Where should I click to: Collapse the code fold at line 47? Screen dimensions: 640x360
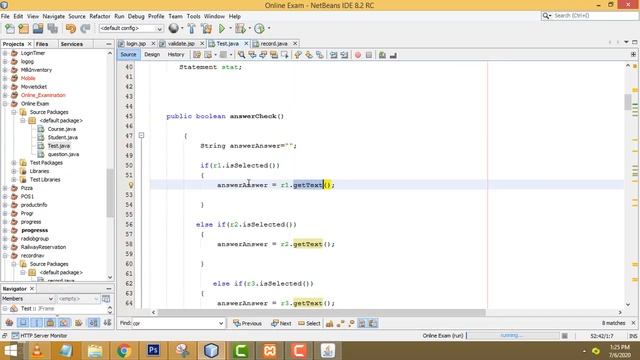point(141,135)
